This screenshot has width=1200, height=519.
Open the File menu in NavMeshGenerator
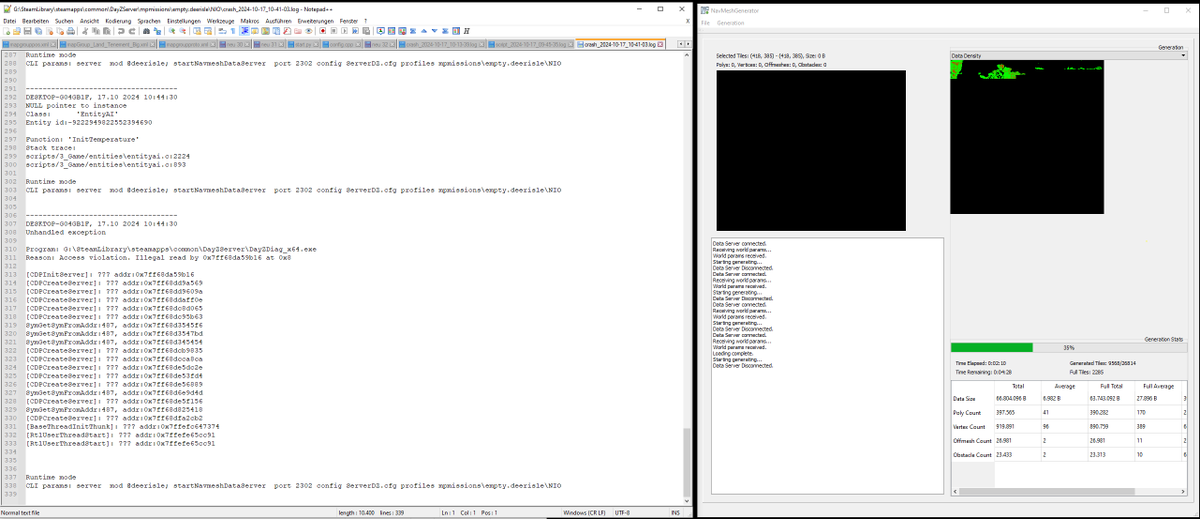705,22
